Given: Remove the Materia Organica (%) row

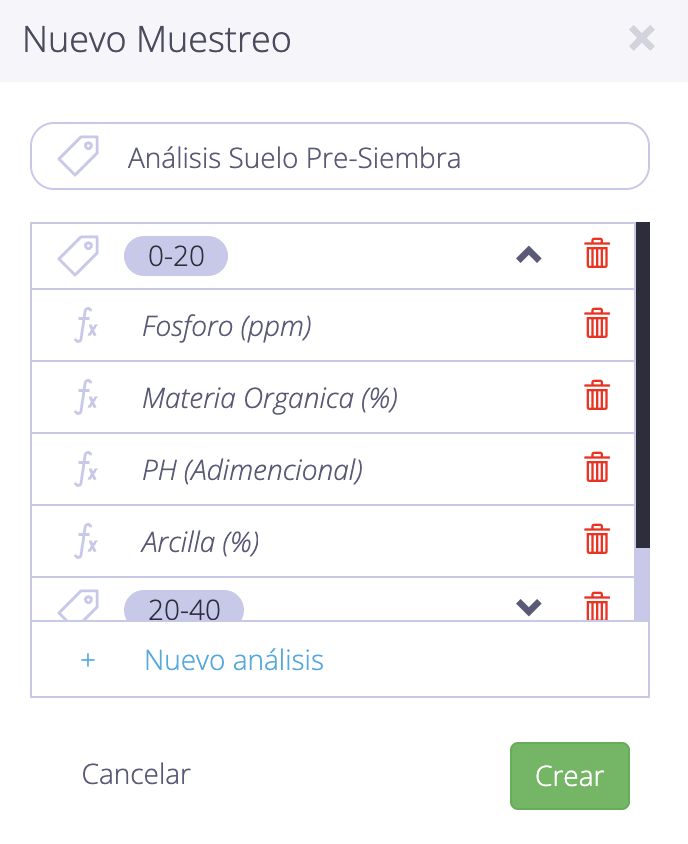Looking at the screenshot, I should click(596, 396).
